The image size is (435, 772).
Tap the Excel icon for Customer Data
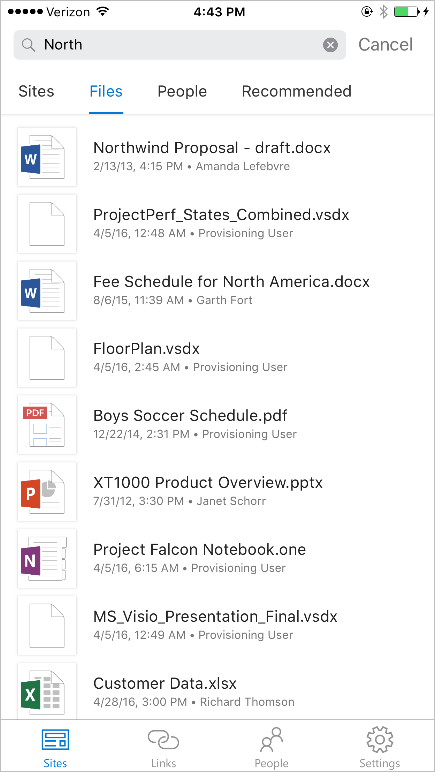(47, 691)
